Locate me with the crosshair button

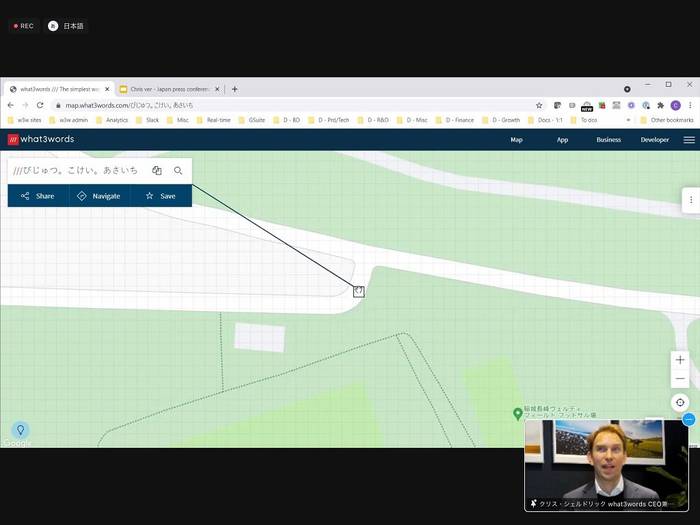point(680,402)
